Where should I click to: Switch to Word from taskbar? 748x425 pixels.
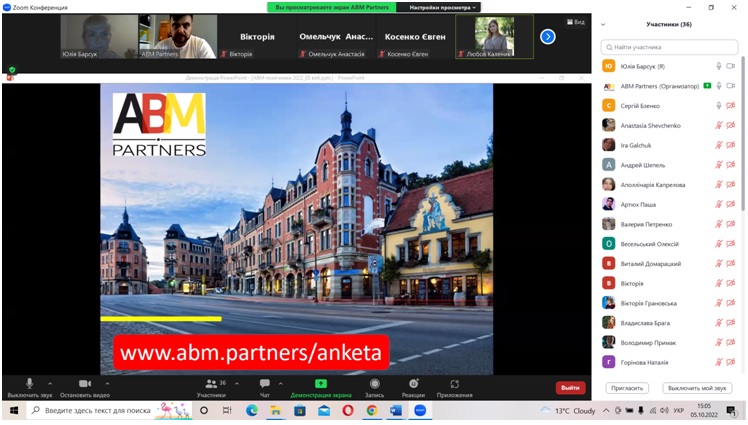[395, 410]
